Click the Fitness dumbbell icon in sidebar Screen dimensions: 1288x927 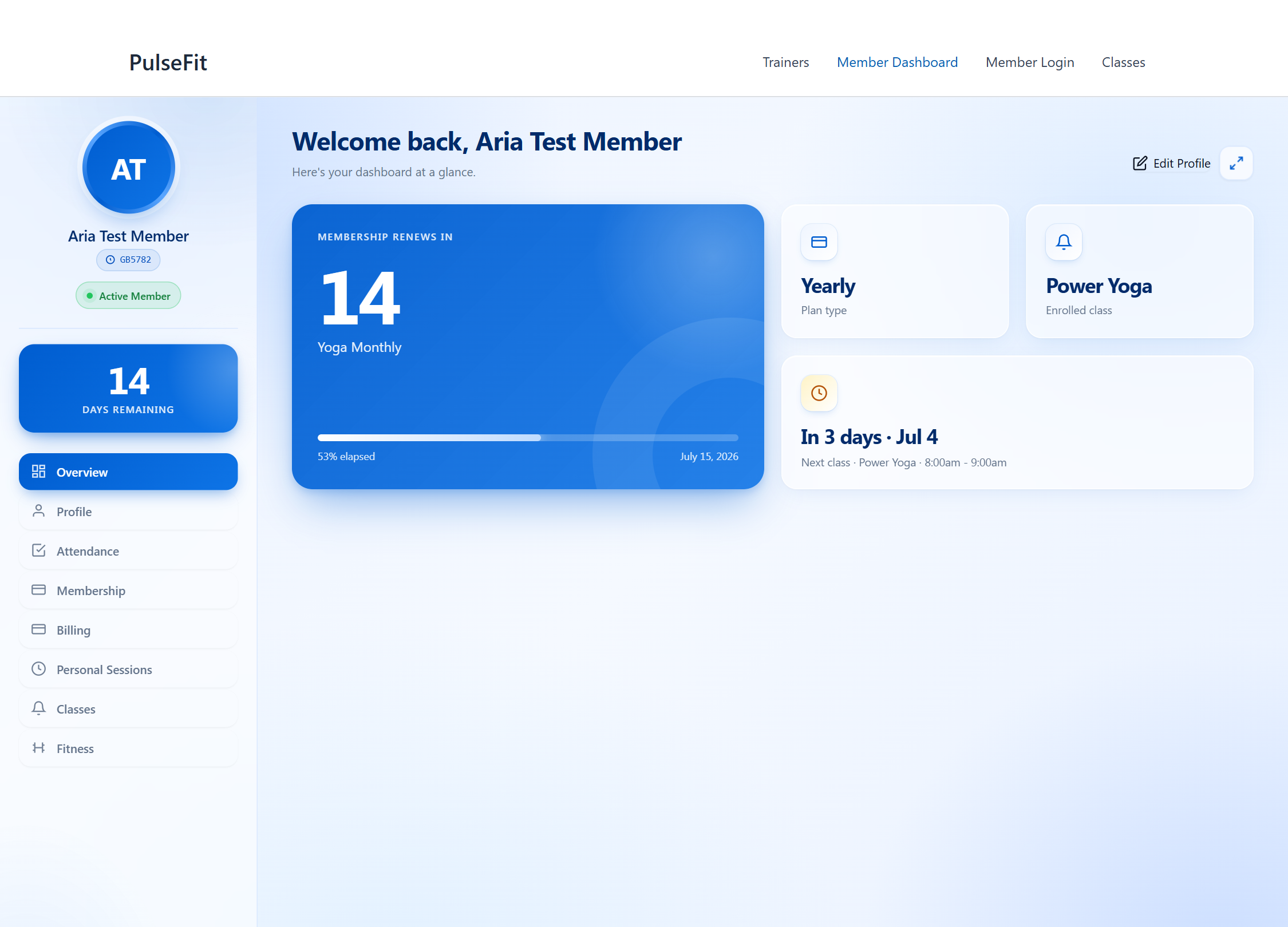38,748
